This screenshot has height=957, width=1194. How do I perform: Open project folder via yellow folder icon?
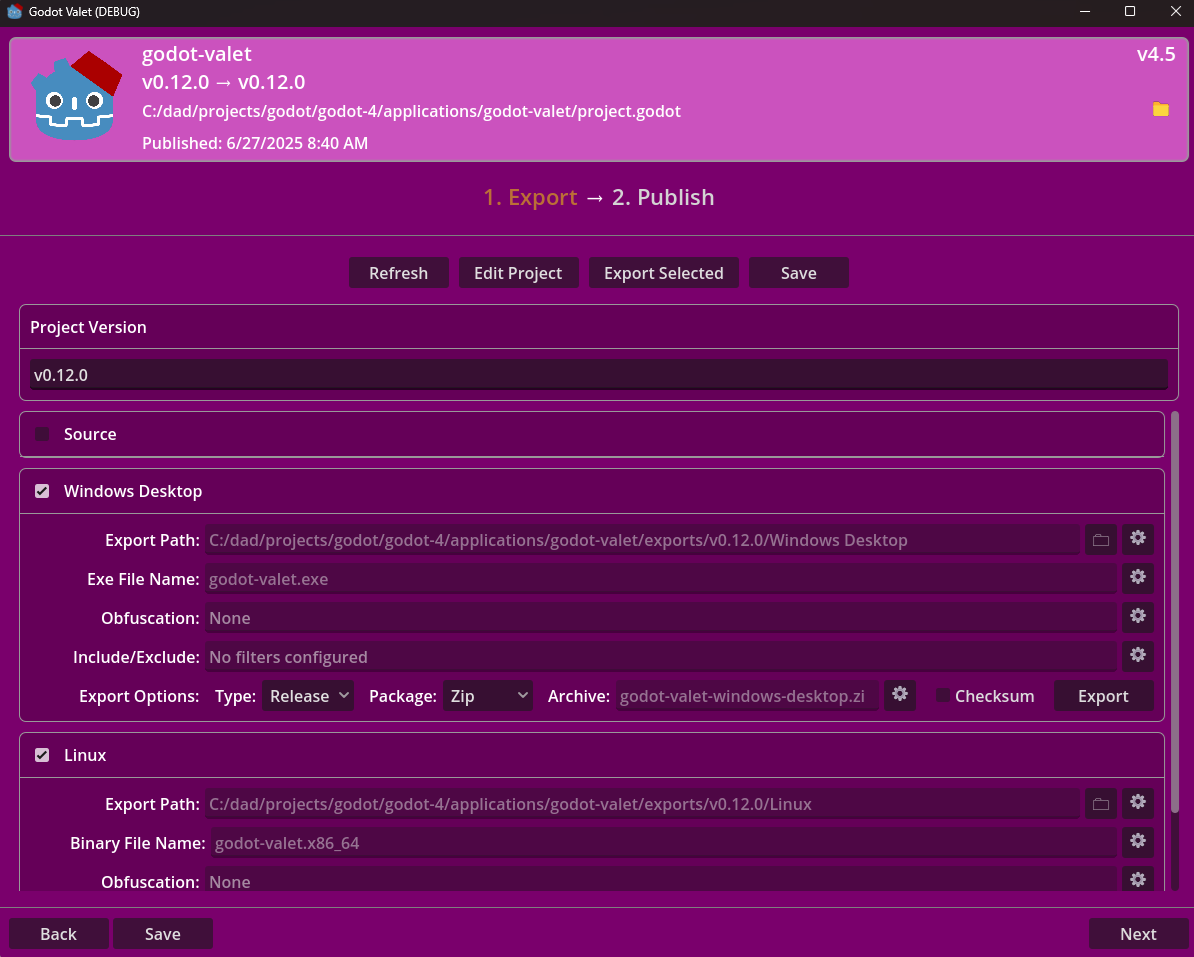(1160, 110)
